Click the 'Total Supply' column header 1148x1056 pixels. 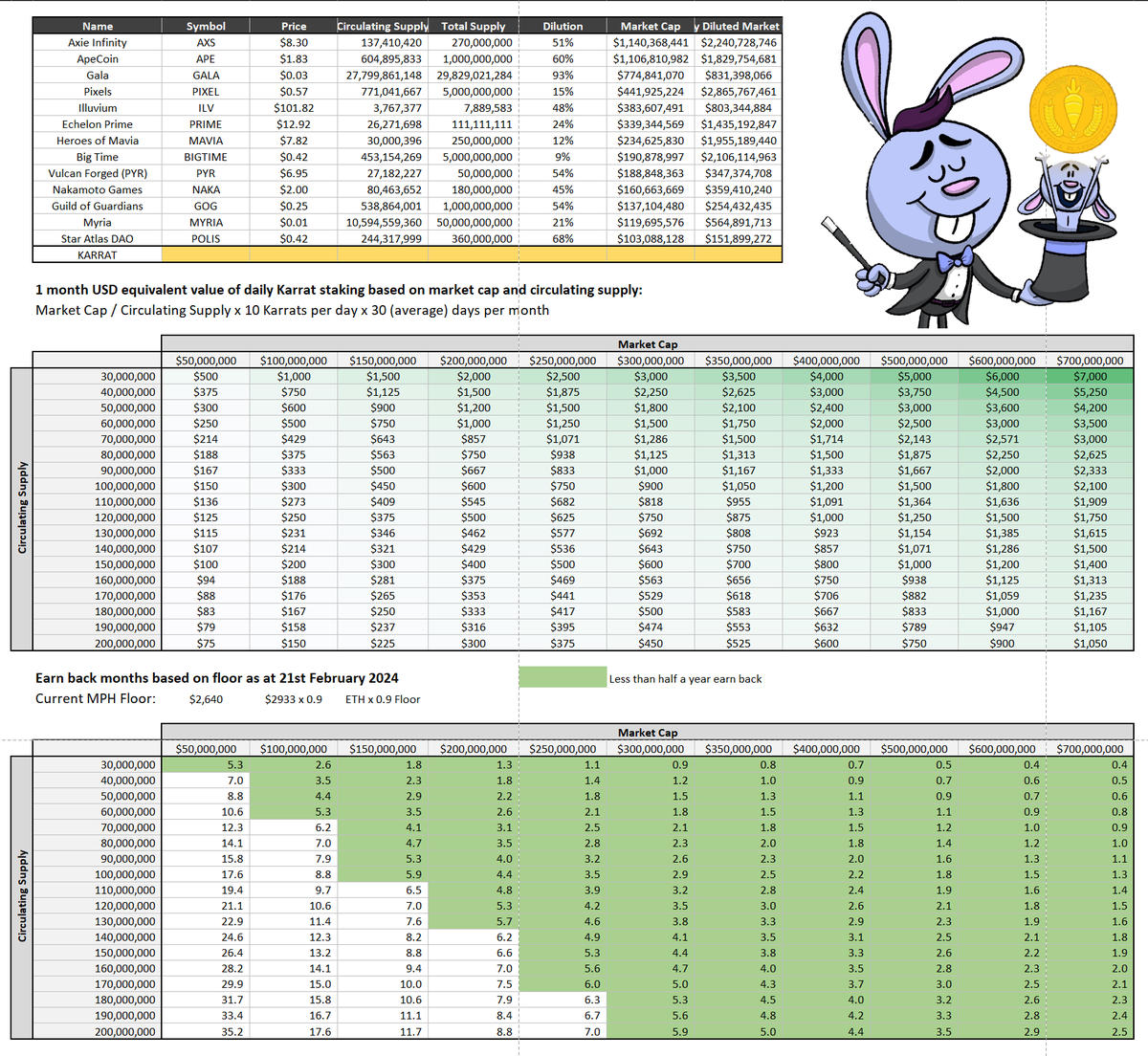point(473,26)
